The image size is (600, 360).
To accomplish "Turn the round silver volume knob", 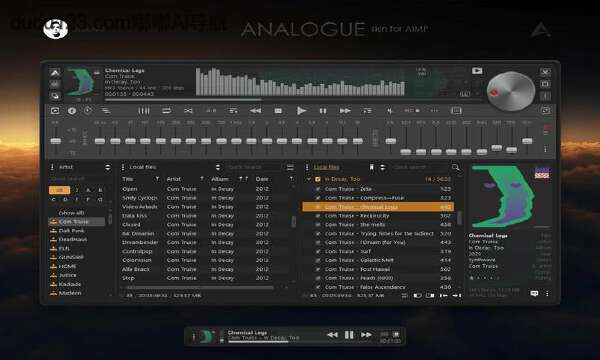I will coord(511,91).
